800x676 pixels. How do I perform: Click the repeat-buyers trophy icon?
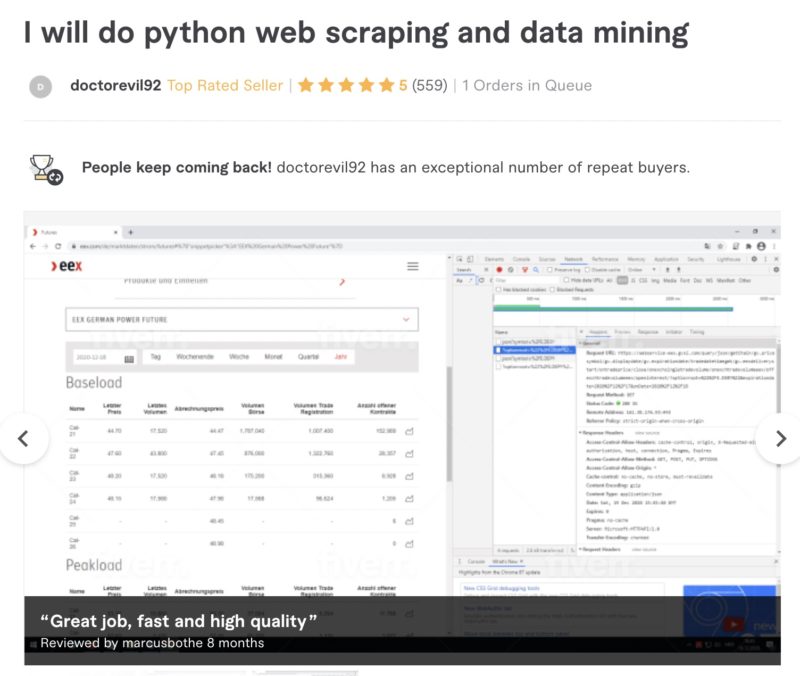point(46,169)
